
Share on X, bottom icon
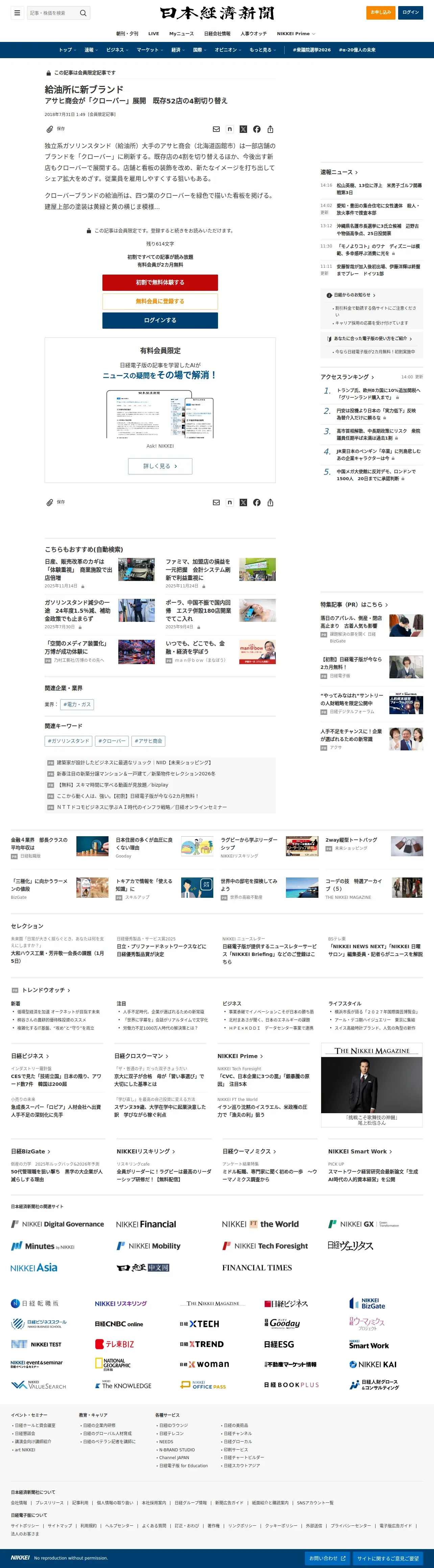pos(243,502)
